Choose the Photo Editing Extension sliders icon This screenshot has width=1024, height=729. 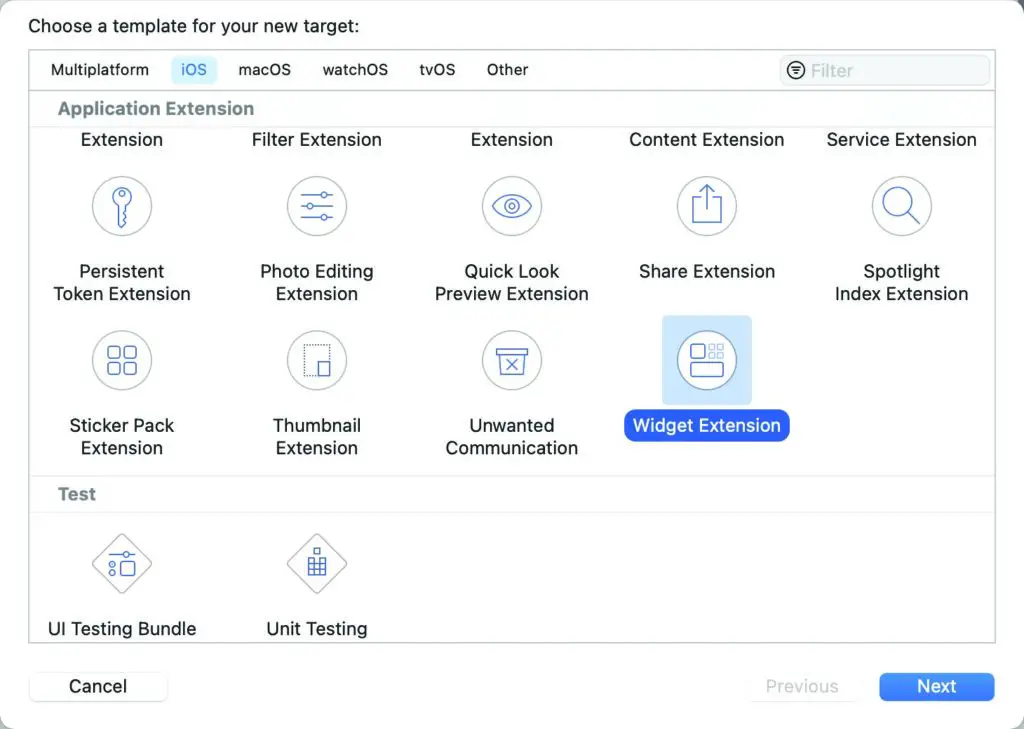[317, 206]
